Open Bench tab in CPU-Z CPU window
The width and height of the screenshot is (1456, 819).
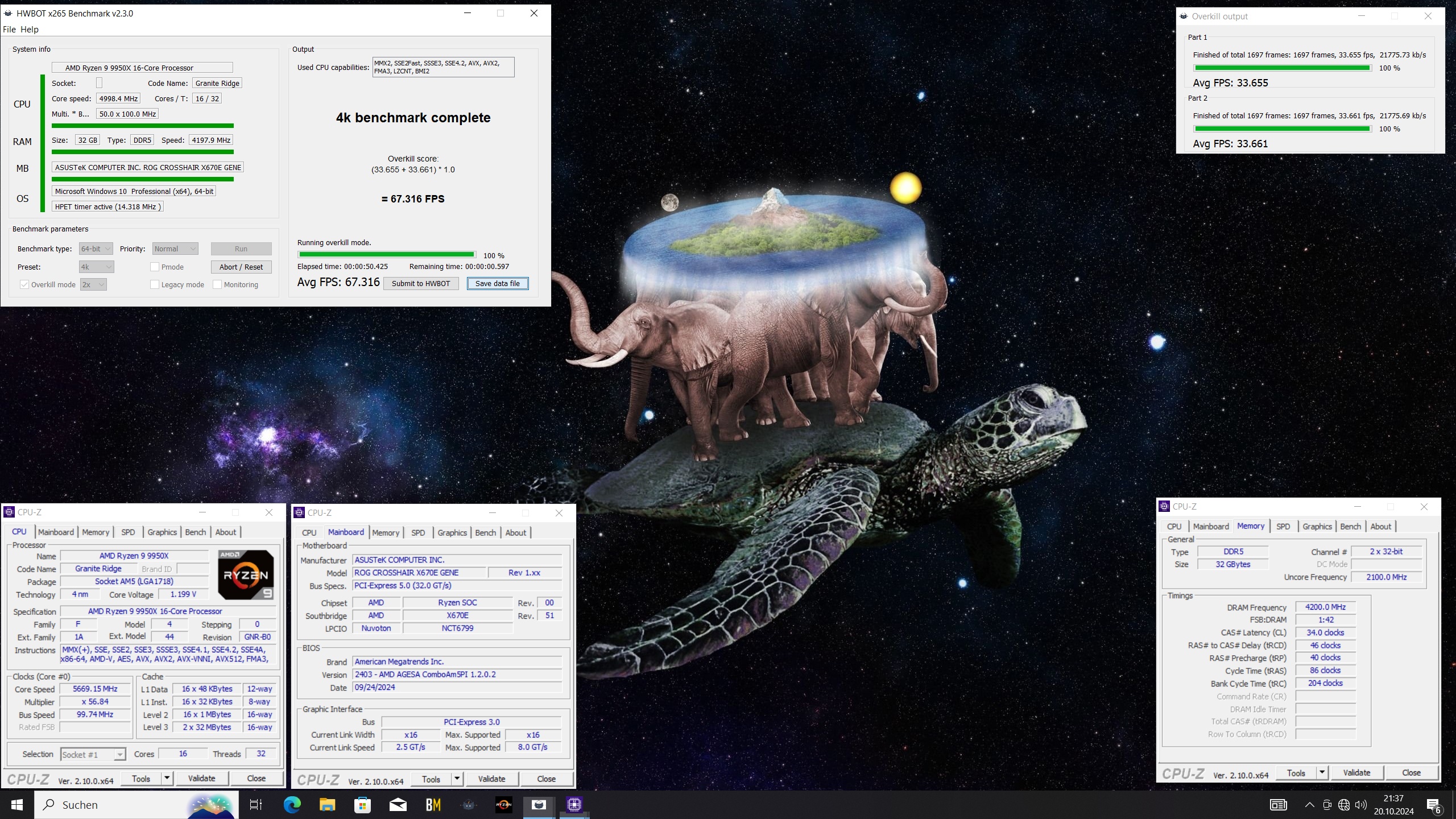pyautogui.click(x=196, y=532)
